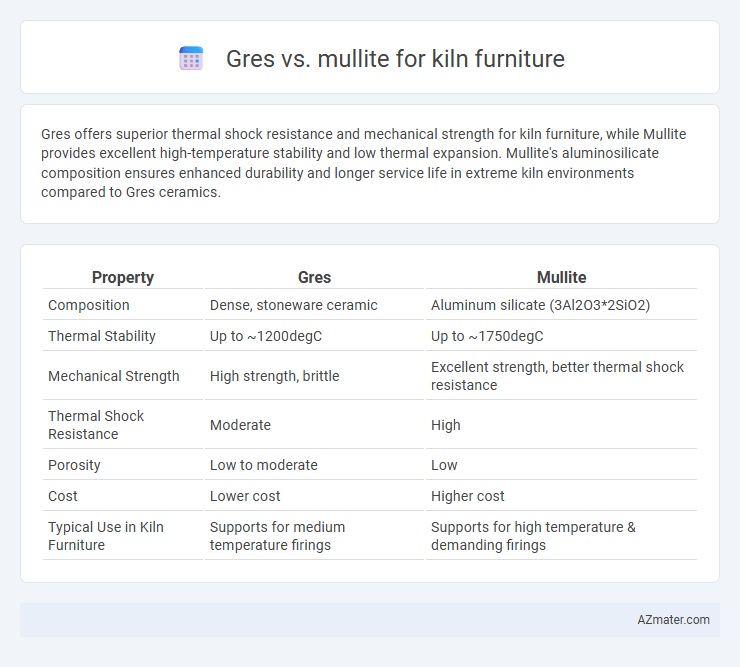Click the 'Porosity' row label
Viewport: 740px width, 667px height.
pos(74,465)
